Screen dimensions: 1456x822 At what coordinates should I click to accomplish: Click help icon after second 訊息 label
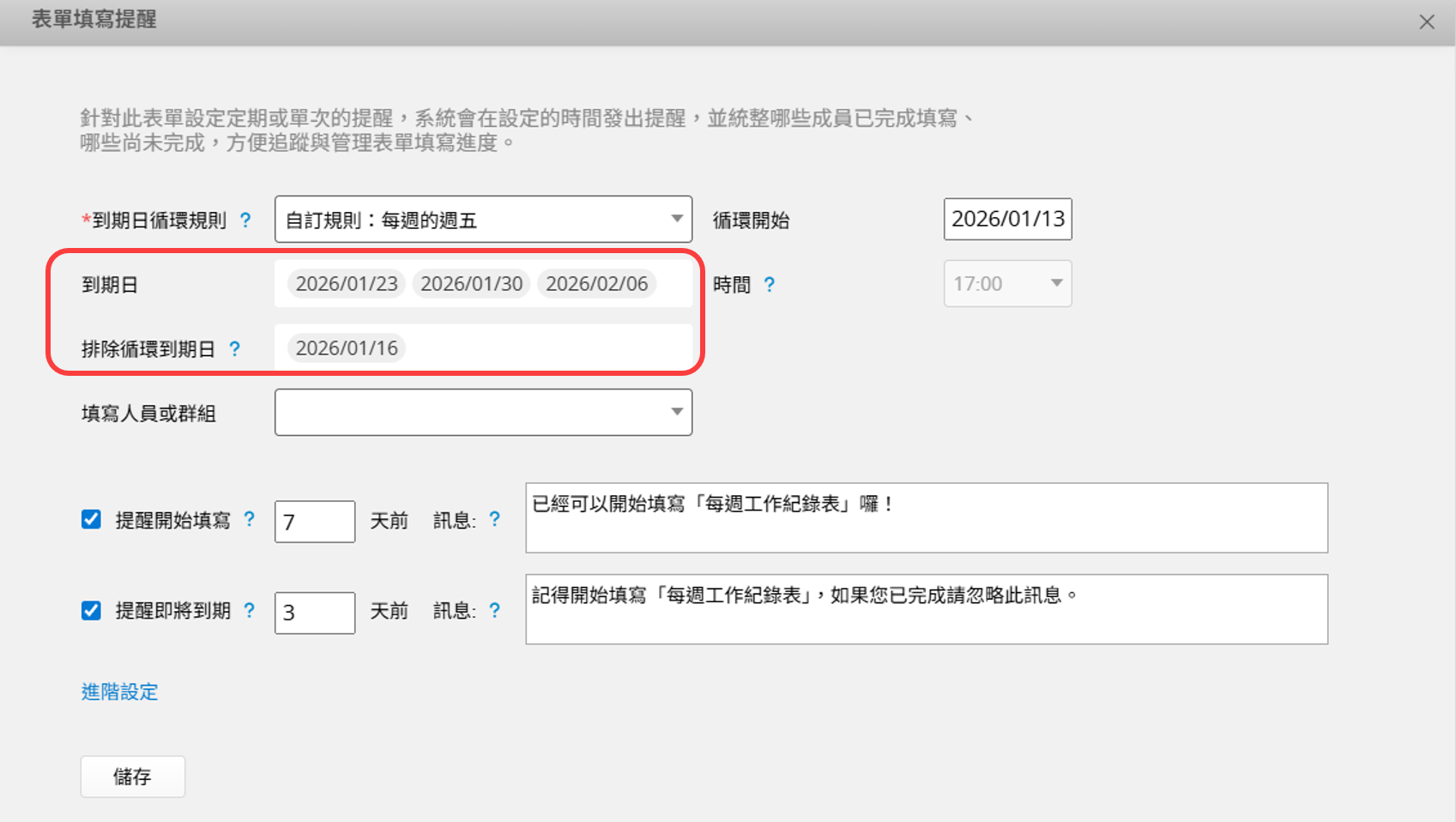pyautogui.click(x=495, y=610)
